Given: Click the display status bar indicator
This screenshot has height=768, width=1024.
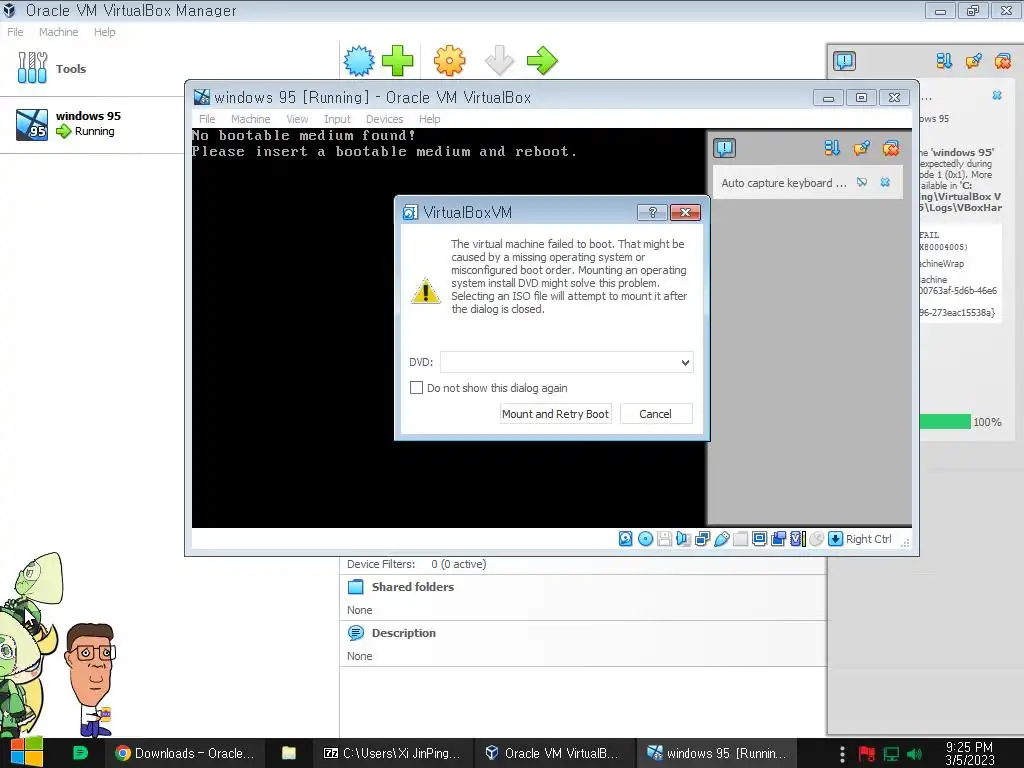Looking at the screenshot, I should [x=760, y=539].
